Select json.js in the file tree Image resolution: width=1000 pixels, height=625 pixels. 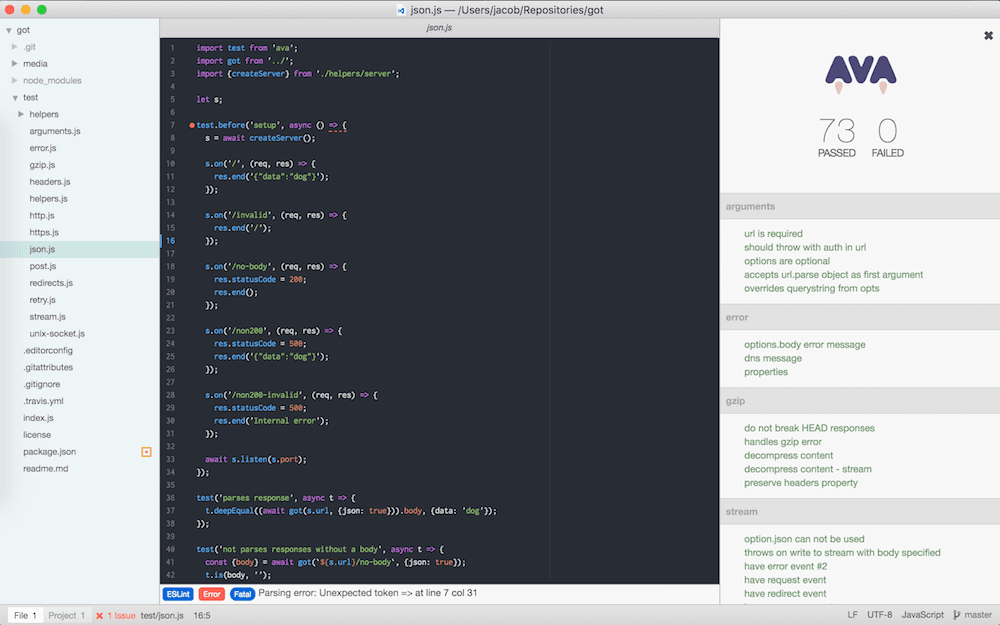[x=80, y=249]
